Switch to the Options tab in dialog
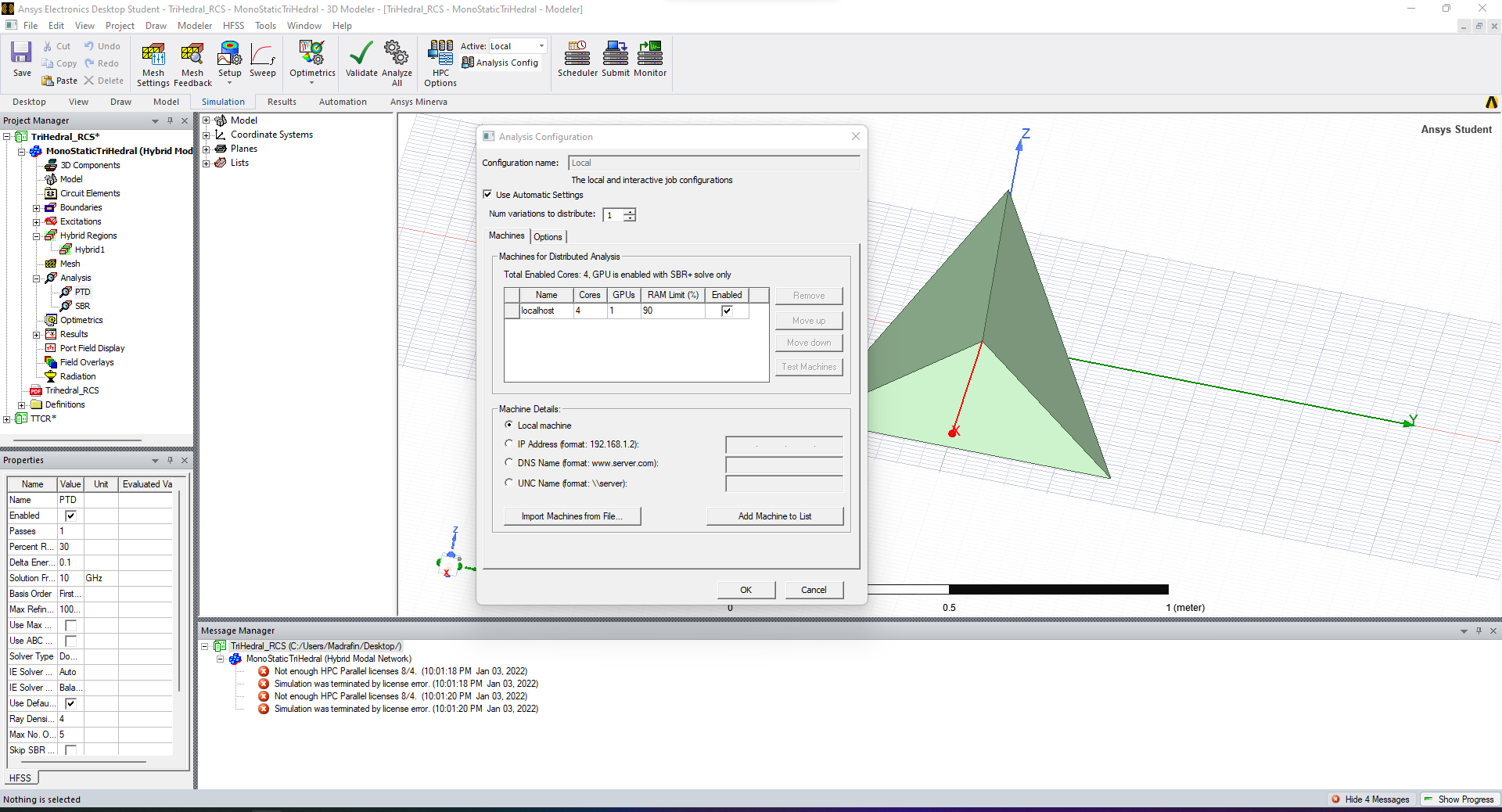The image size is (1502, 812). [548, 237]
